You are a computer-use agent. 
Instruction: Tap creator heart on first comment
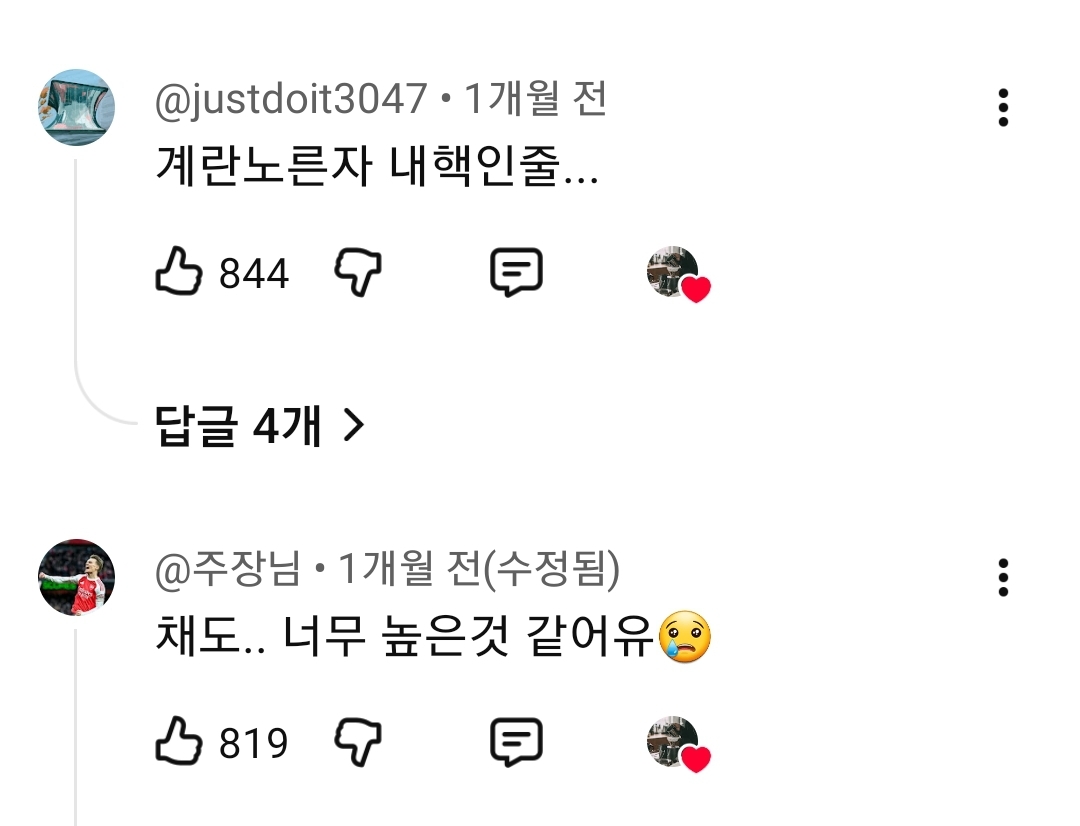(x=678, y=274)
